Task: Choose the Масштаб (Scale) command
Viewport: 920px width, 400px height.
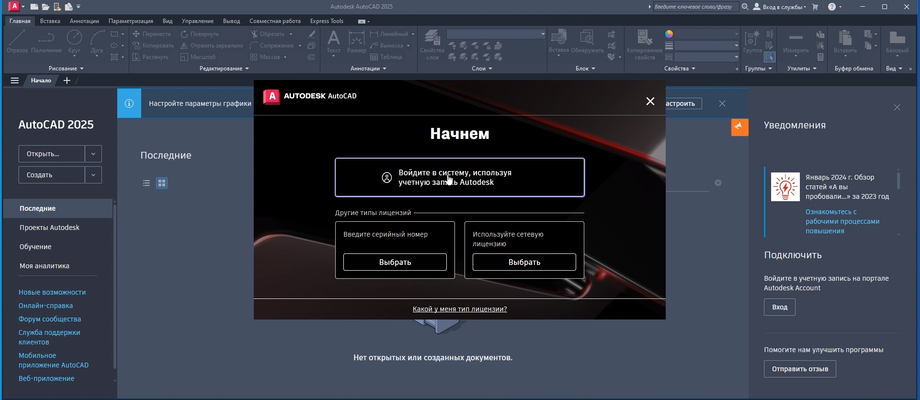Action: click(x=198, y=57)
